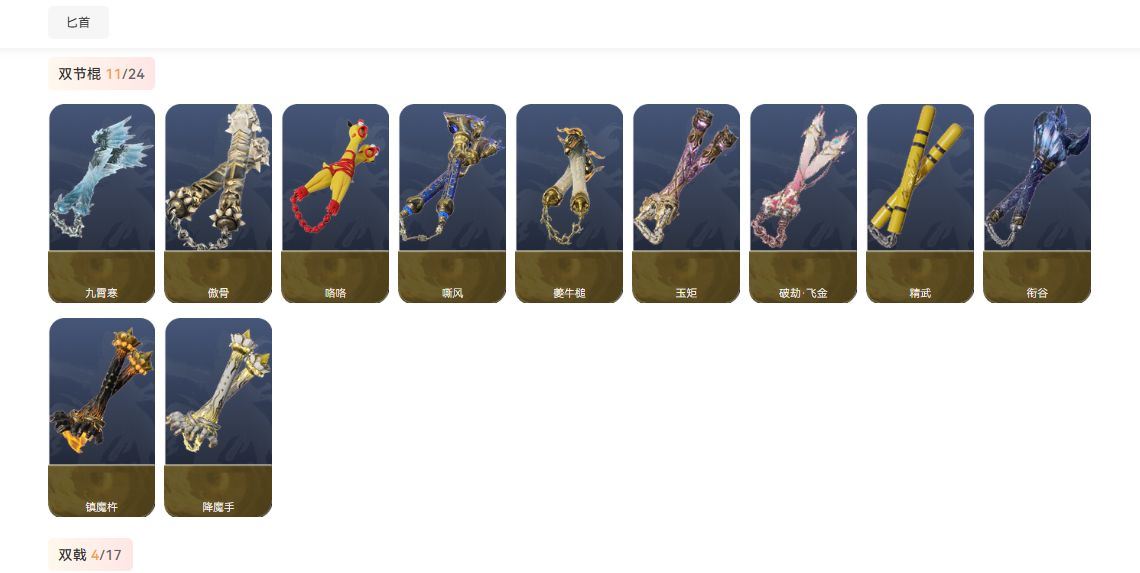Click the 九霄寒 name label text

pyautogui.click(x=102, y=293)
